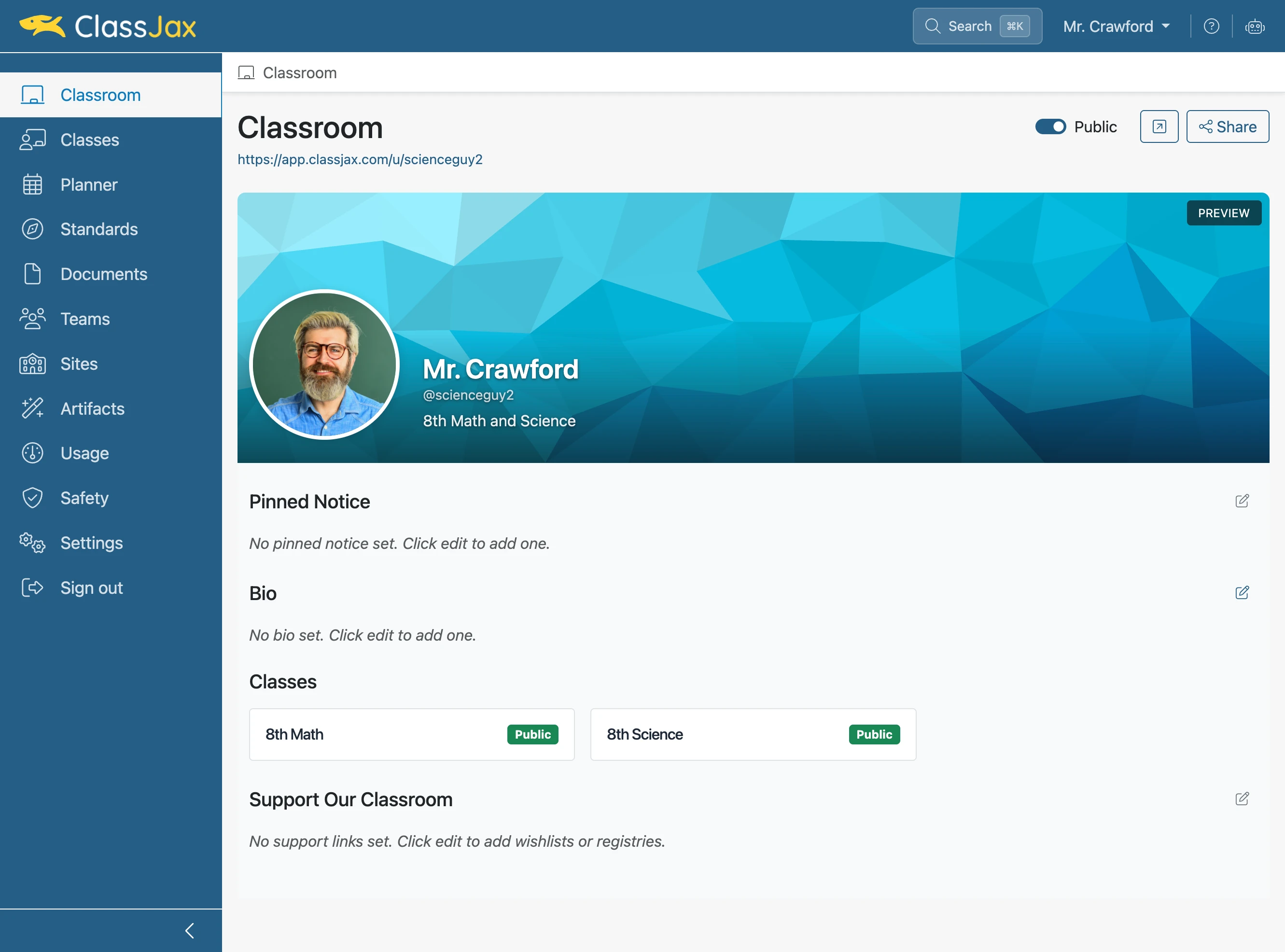
Task: Click the search magnifier icon
Action: (x=932, y=26)
